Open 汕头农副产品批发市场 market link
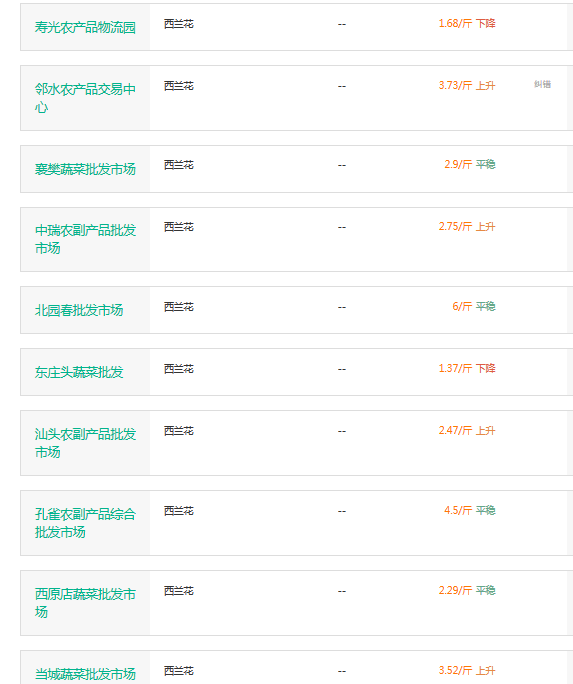This screenshot has height=684, width=573. [85, 443]
